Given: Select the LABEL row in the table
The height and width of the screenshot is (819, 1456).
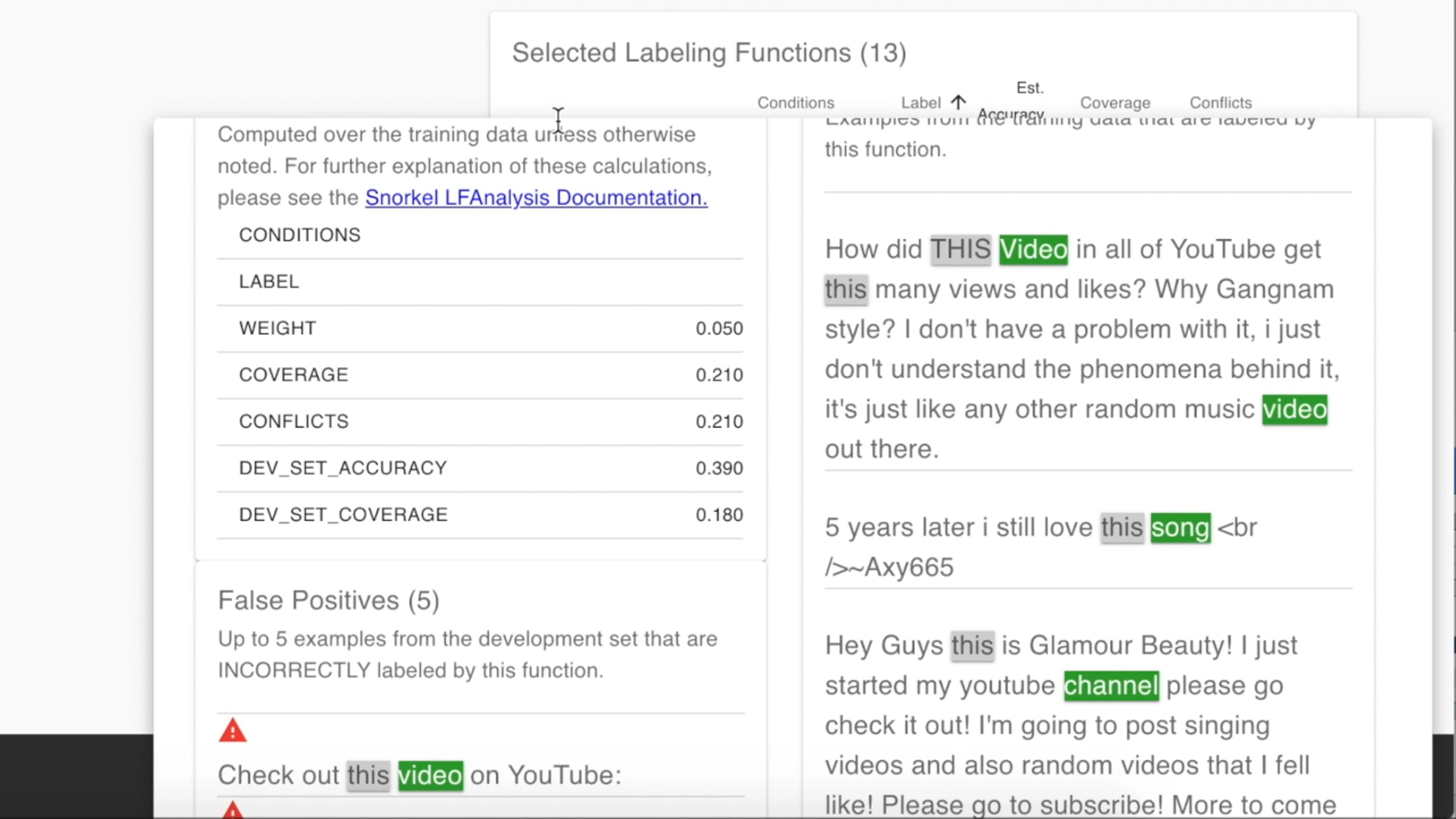Looking at the screenshot, I should tap(480, 281).
